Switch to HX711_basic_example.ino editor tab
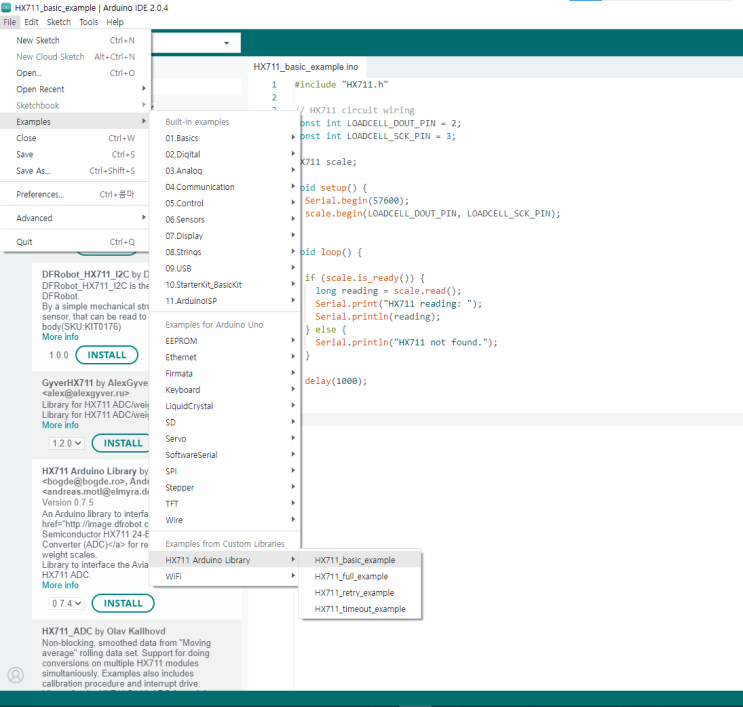Screen dimensions: 743x707 coord(306,67)
